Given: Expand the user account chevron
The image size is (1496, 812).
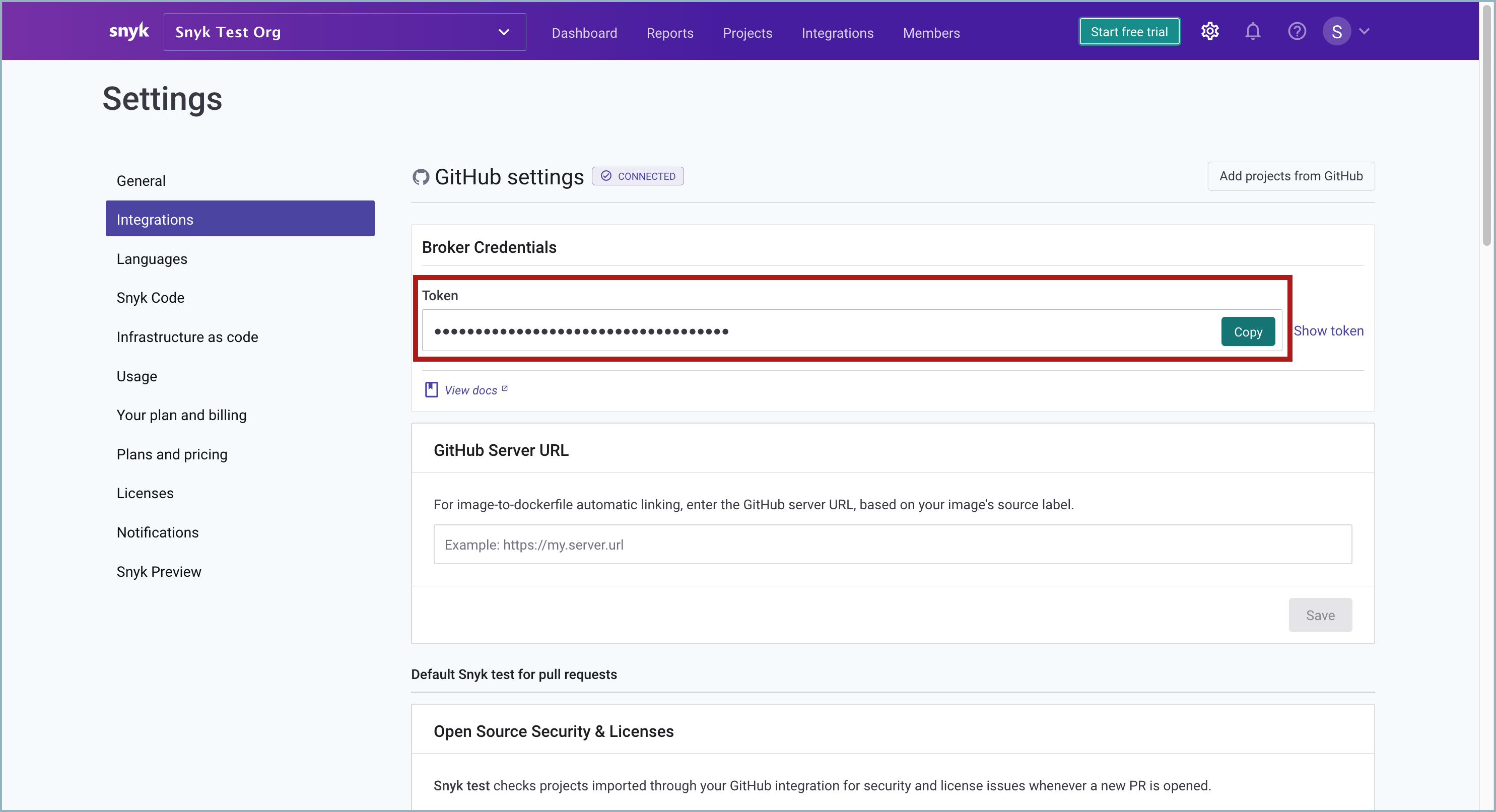Looking at the screenshot, I should [1365, 31].
